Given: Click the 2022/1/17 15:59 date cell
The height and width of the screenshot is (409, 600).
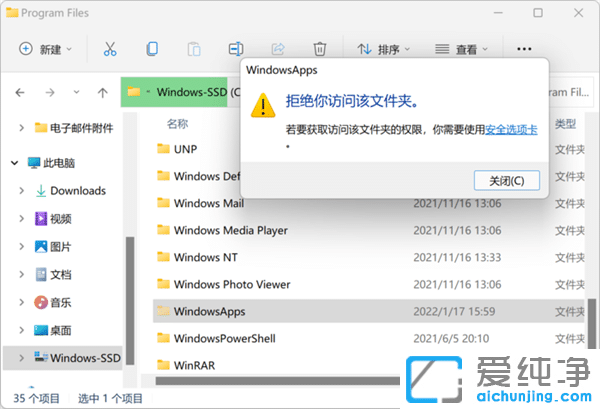Looking at the screenshot, I should 454,311.
